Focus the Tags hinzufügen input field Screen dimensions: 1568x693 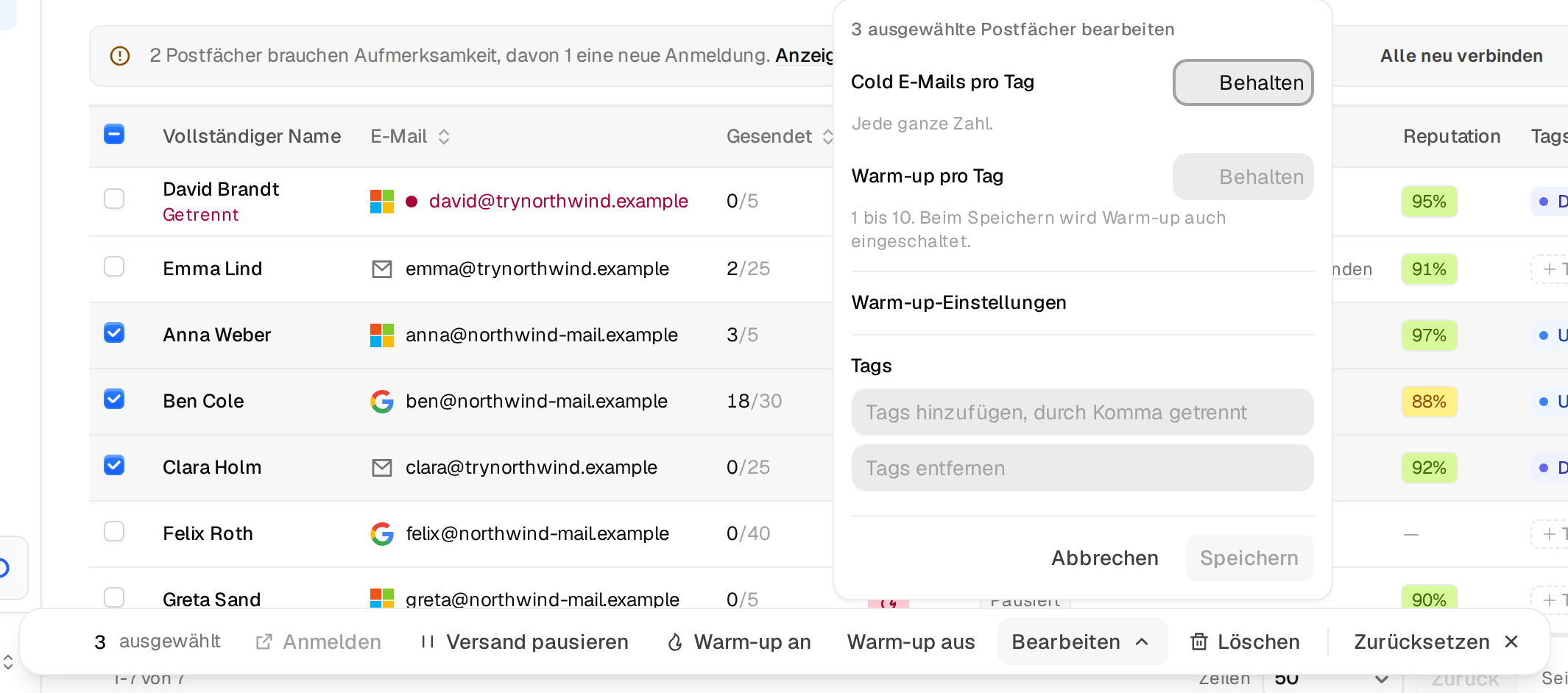(1082, 413)
